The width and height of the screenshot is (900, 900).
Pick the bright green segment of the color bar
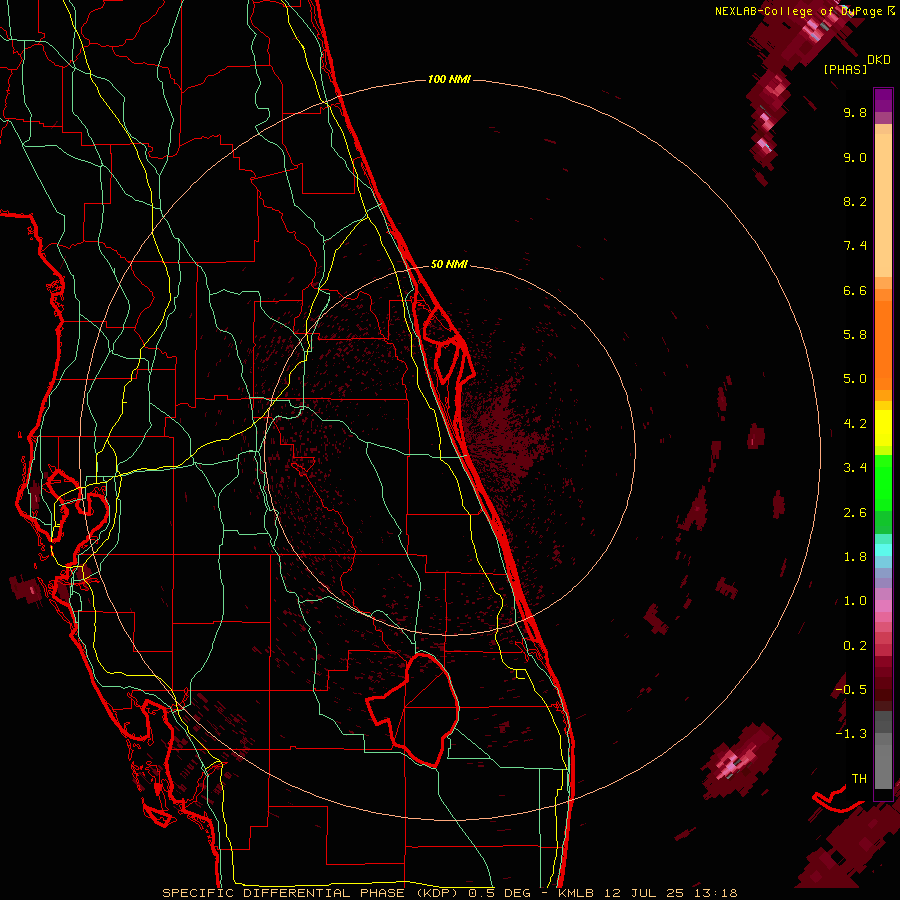883,481
